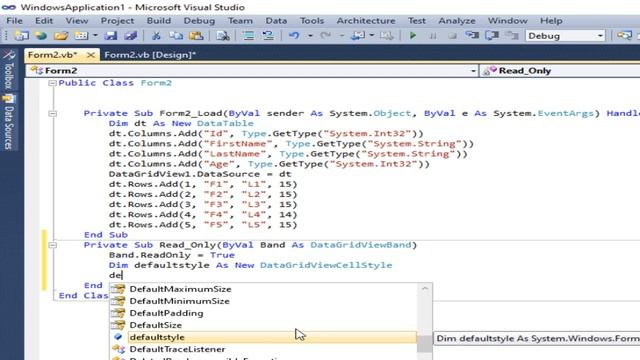Open the Build menu
Viewport: 640px width, 360px height.
point(159,21)
